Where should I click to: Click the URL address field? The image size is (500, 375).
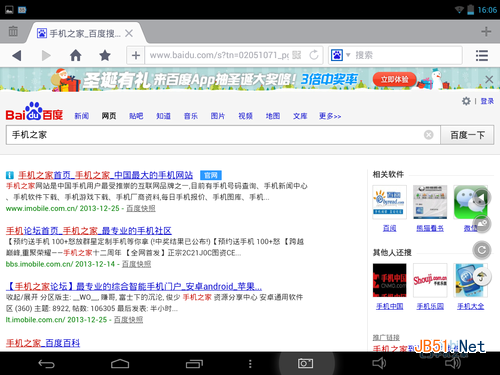point(219,55)
